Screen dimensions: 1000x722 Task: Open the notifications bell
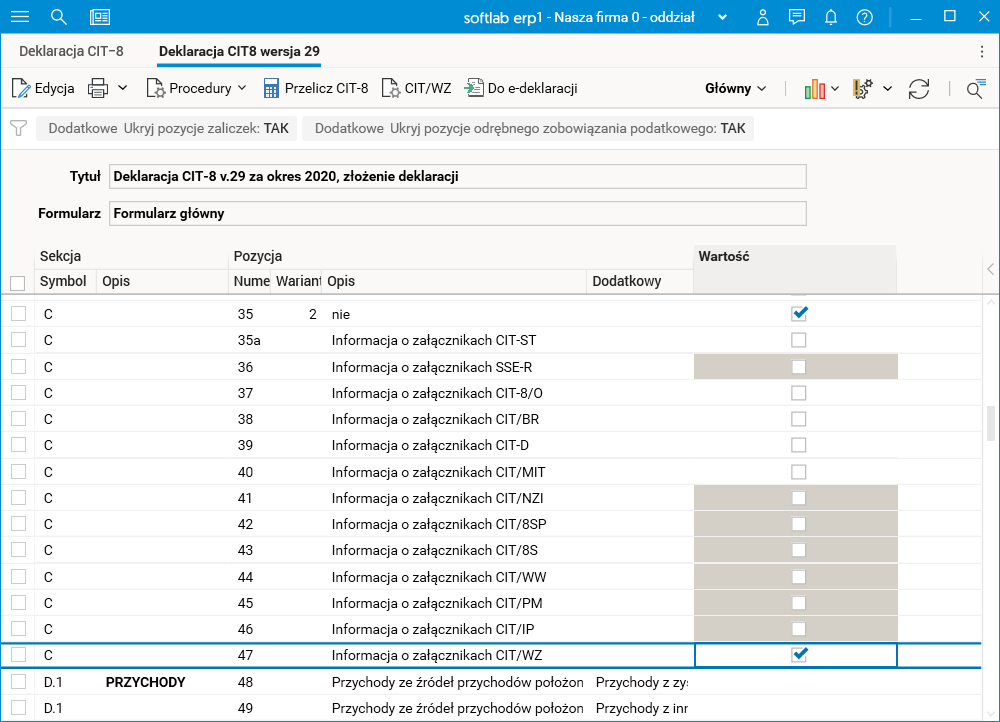pyautogui.click(x=831, y=17)
